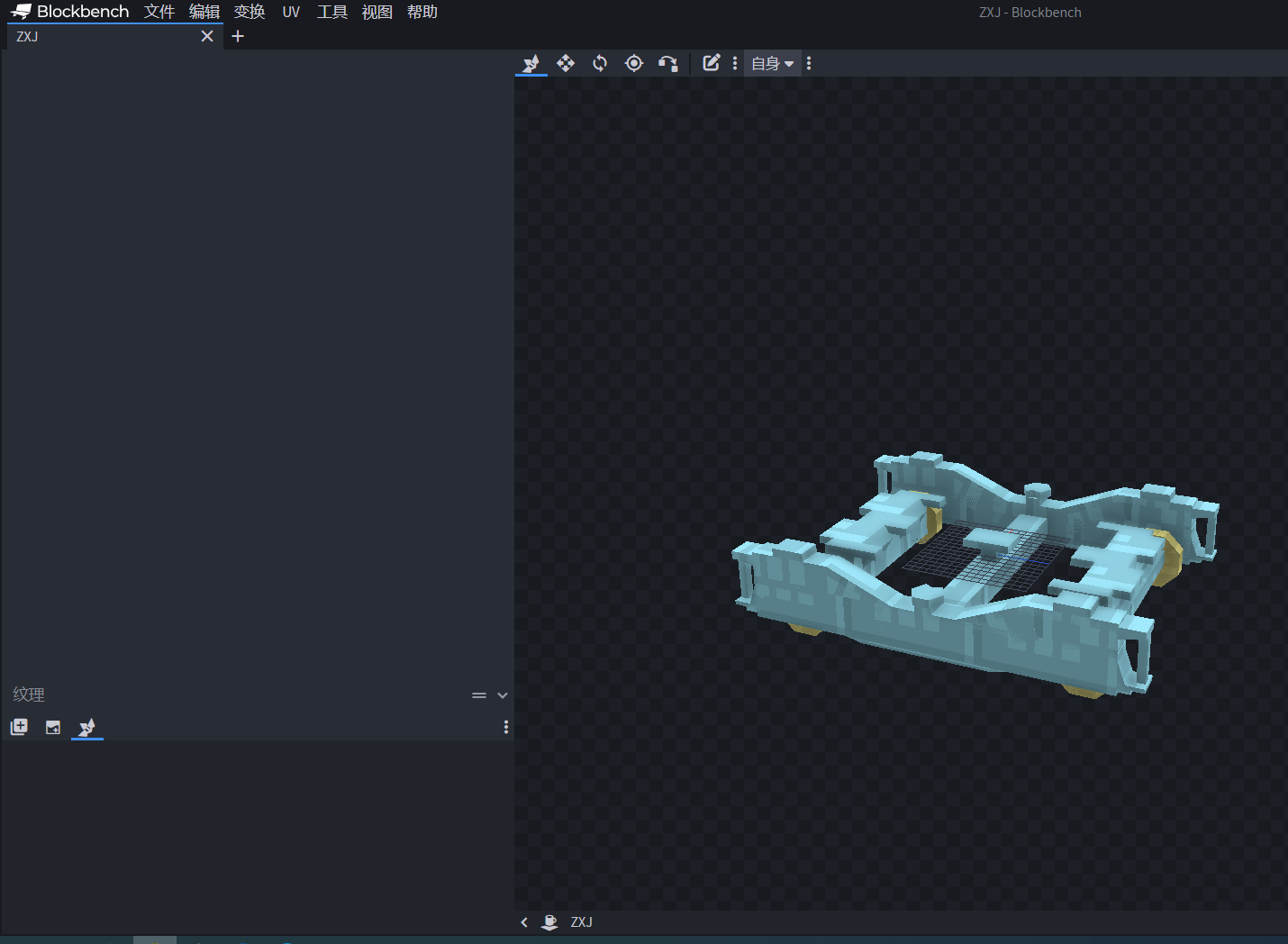Collapse the 纹理 panel
The height and width of the screenshot is (944, 1288).
click(503, 695)
